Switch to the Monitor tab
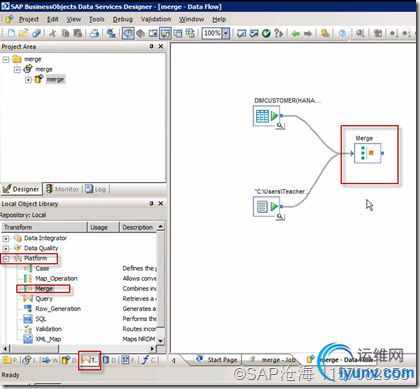 [x=62, y=189]
